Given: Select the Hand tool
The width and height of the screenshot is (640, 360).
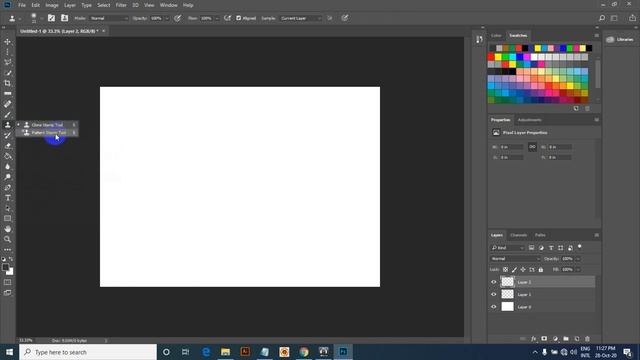Looking at the screenshot, I should coord(7,229).
